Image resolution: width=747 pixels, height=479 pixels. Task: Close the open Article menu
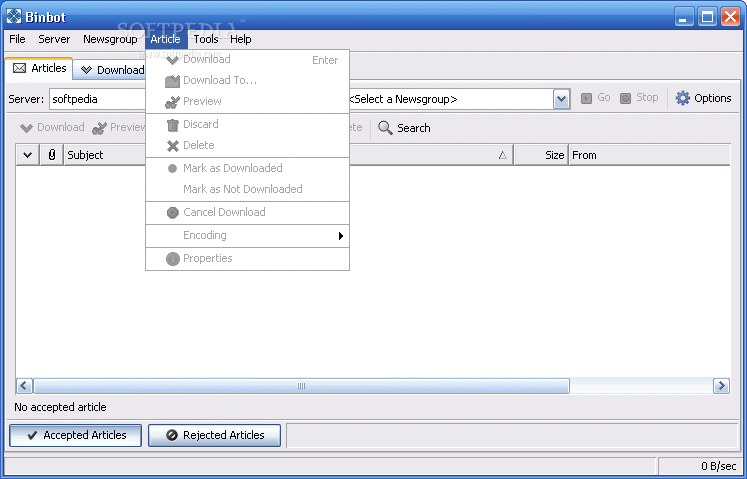point(165,39)
